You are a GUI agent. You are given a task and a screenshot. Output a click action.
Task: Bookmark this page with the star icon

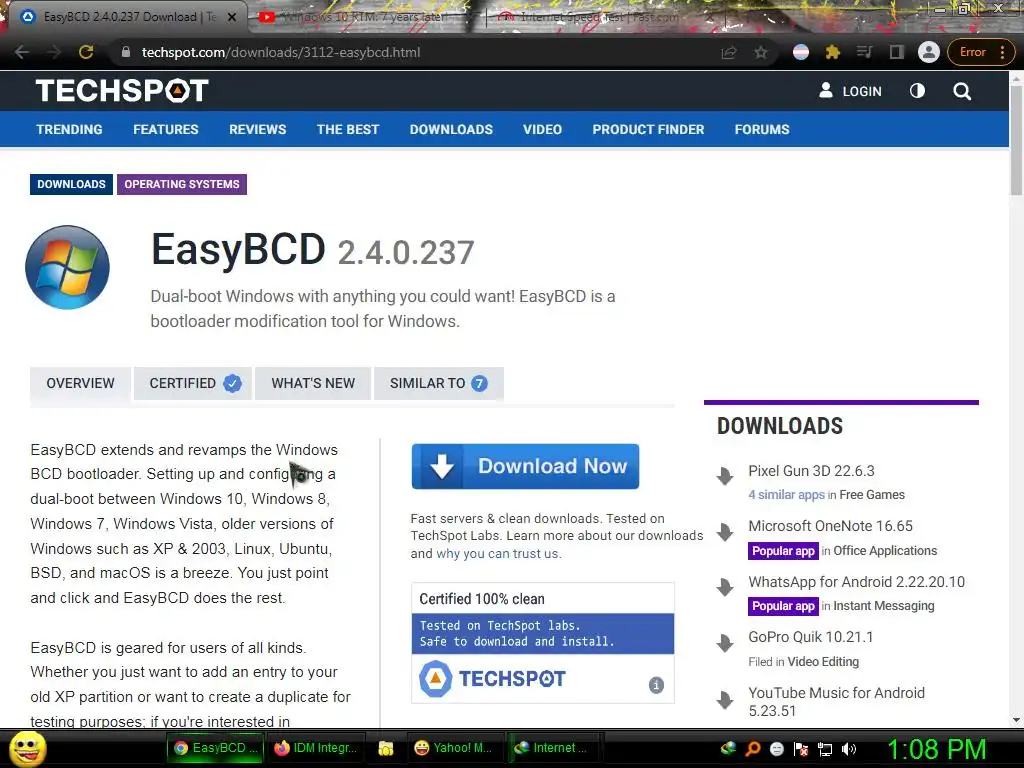761,52
